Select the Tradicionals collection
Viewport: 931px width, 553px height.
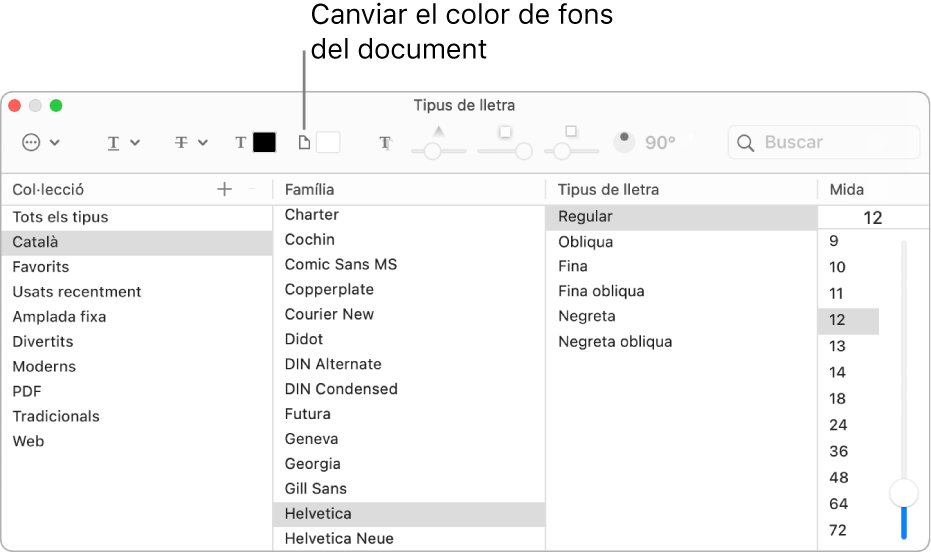click(137, 417)
